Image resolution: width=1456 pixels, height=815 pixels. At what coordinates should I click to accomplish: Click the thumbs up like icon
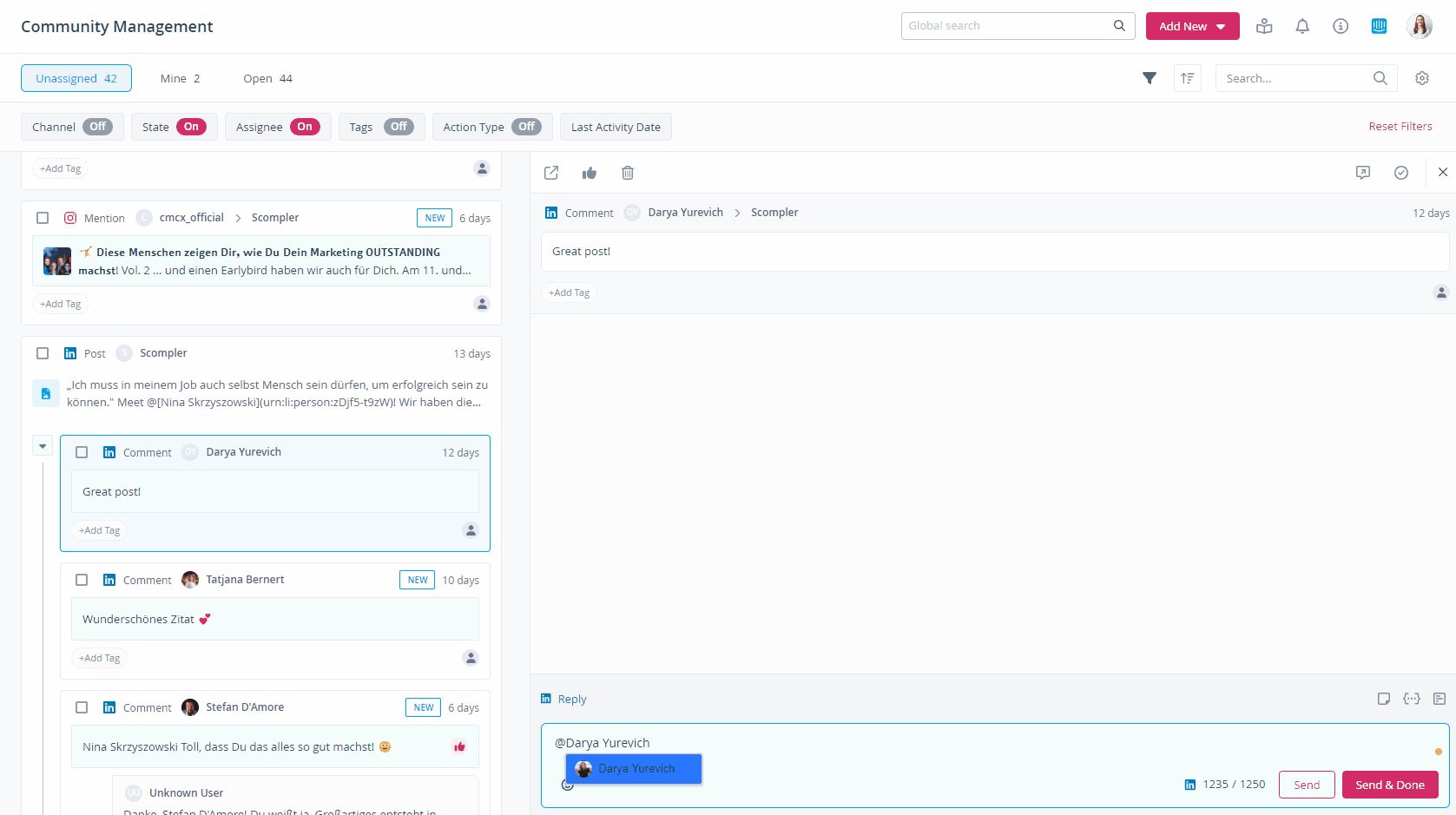coord(590,173)
